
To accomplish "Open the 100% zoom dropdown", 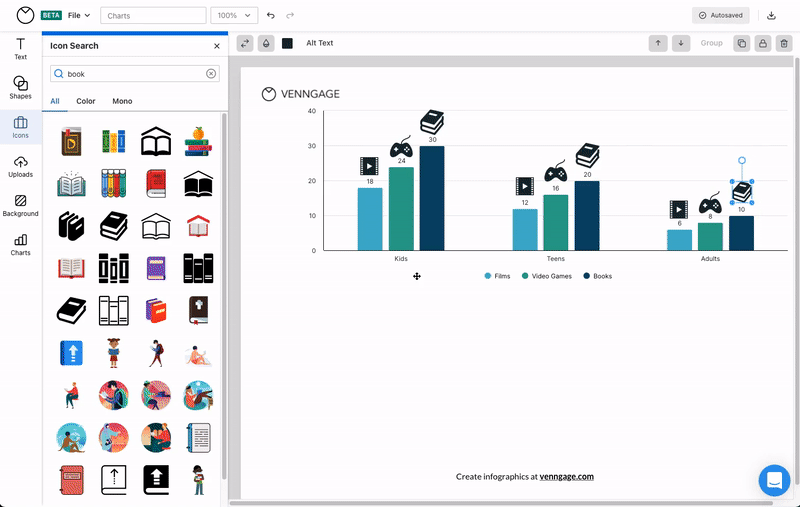I will (234, 15).
